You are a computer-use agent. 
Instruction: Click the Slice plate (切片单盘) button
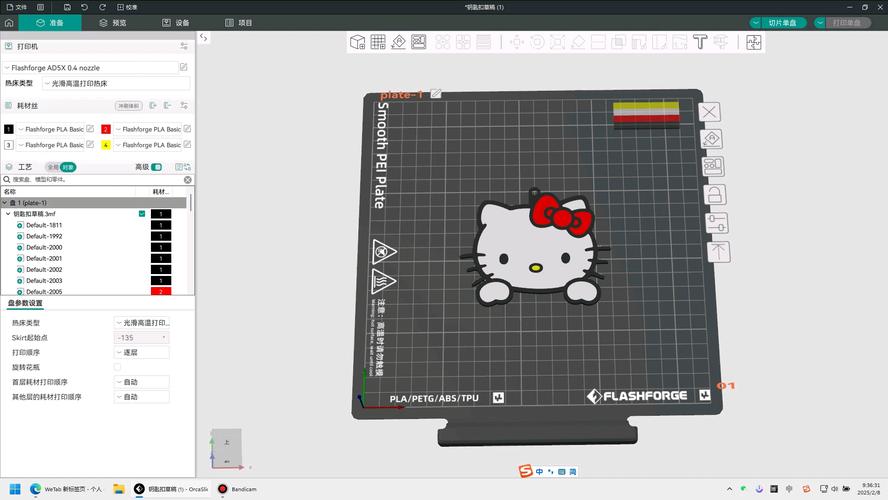coord(782,23)
